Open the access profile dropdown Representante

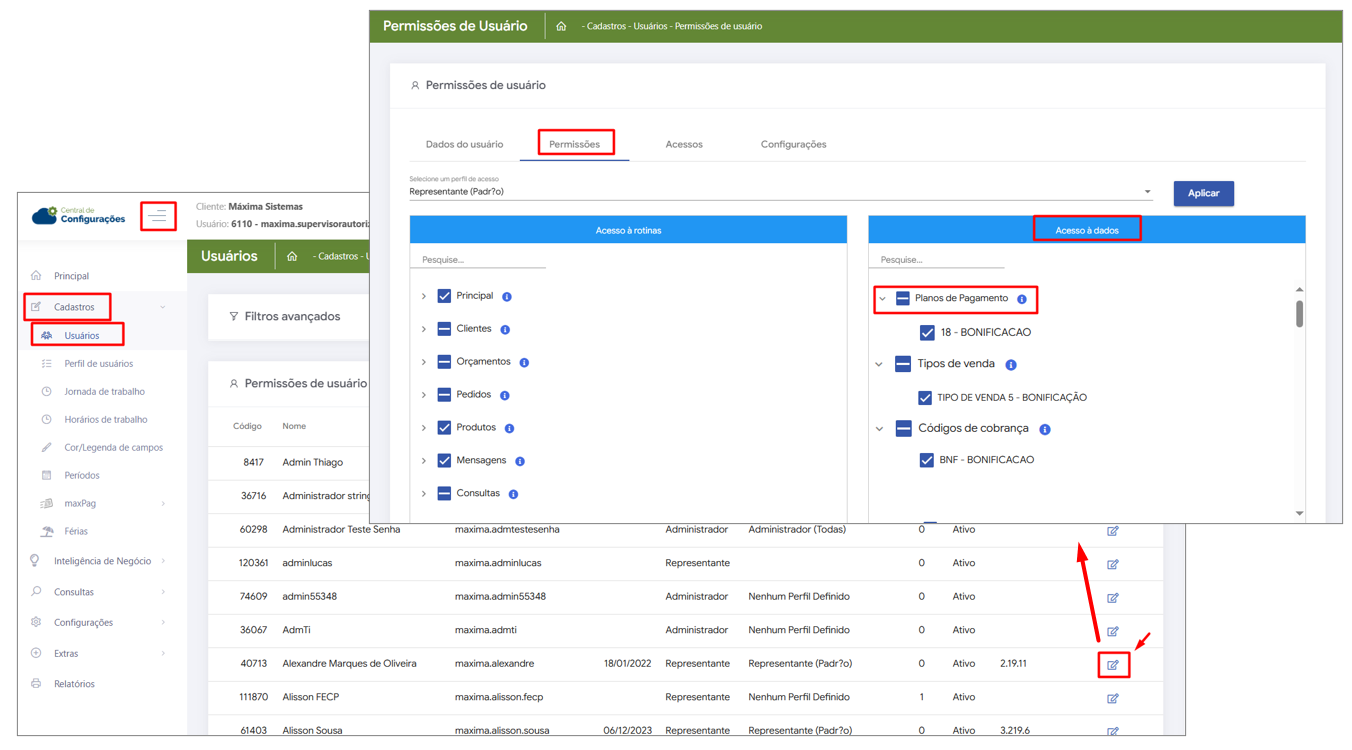pos(780,192)
